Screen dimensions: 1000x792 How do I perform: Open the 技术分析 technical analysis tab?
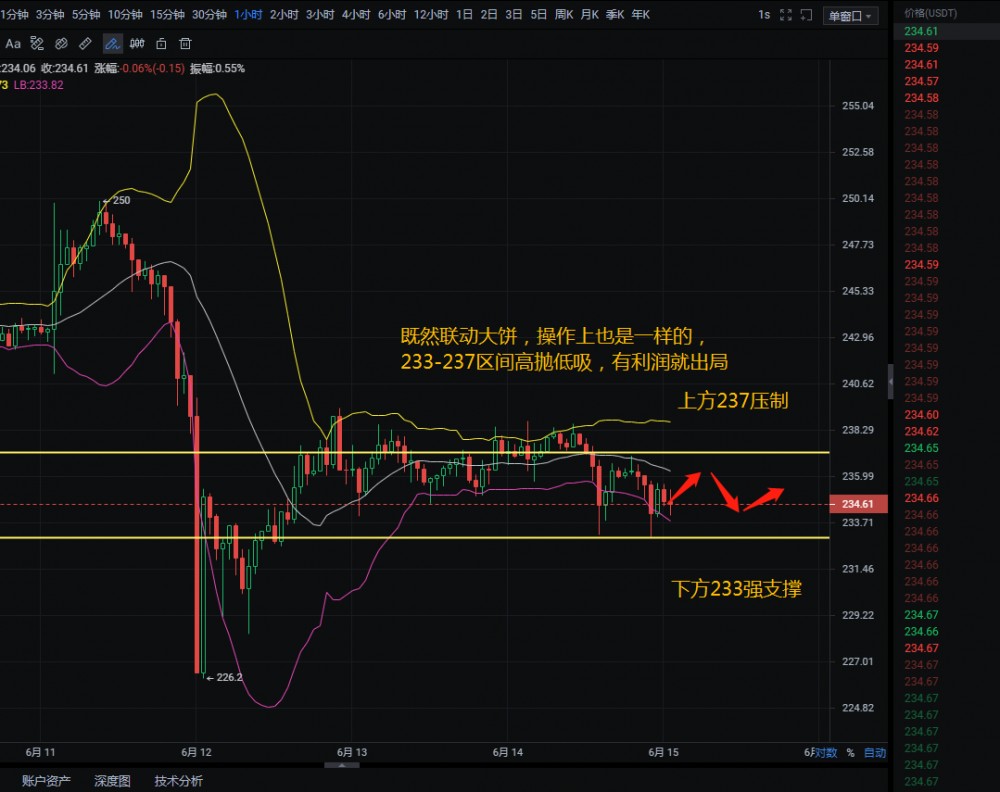coord(178,781)
